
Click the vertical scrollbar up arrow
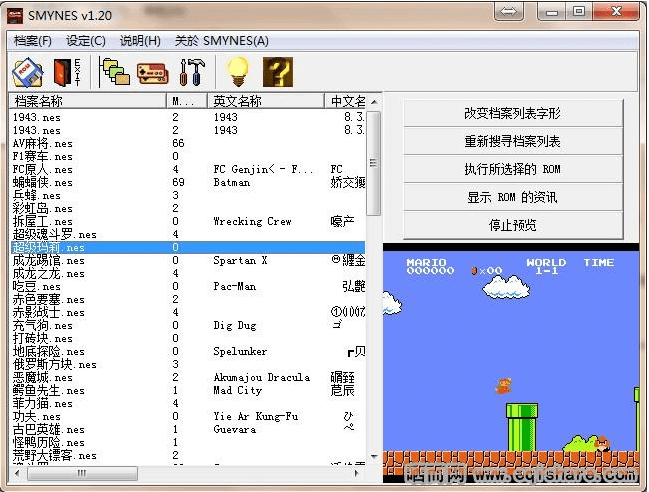click(374, 102)
